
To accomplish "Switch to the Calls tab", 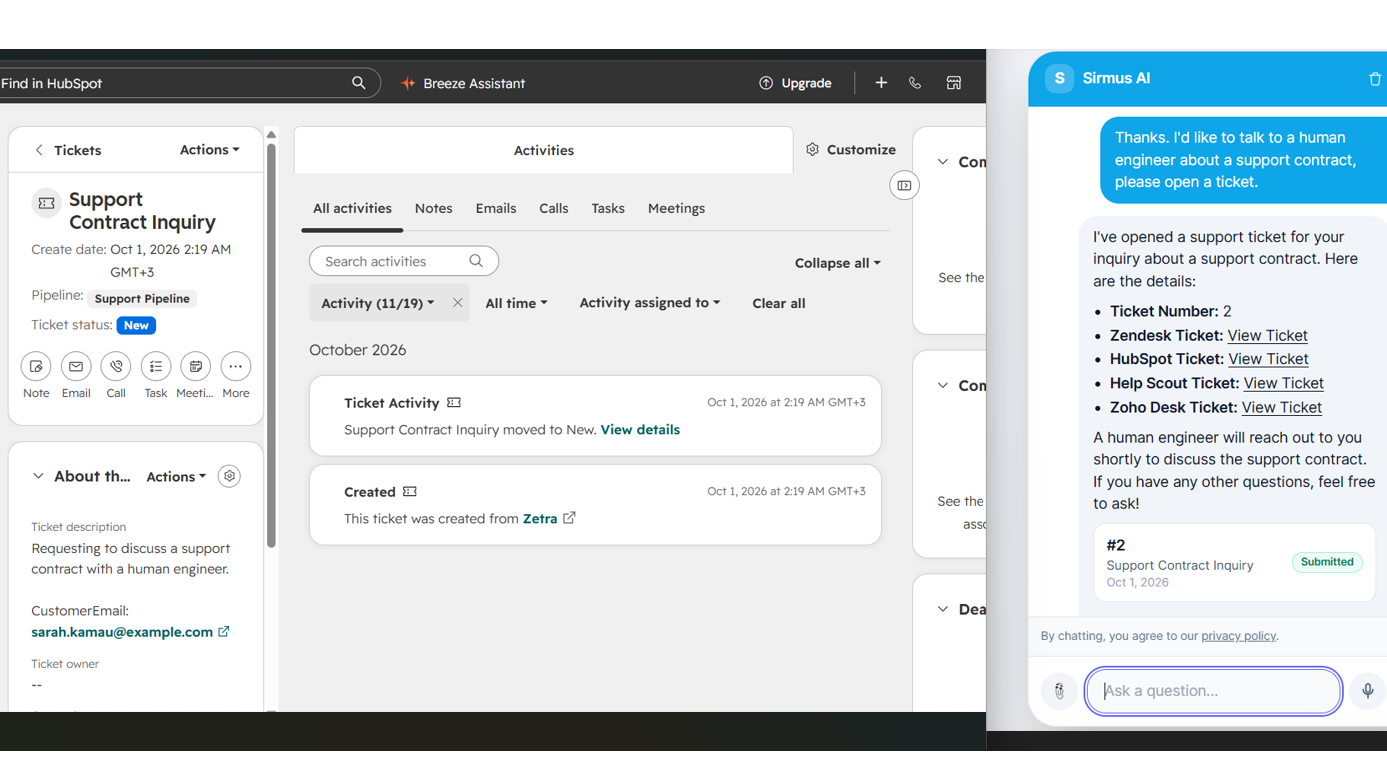I will 553,208.
